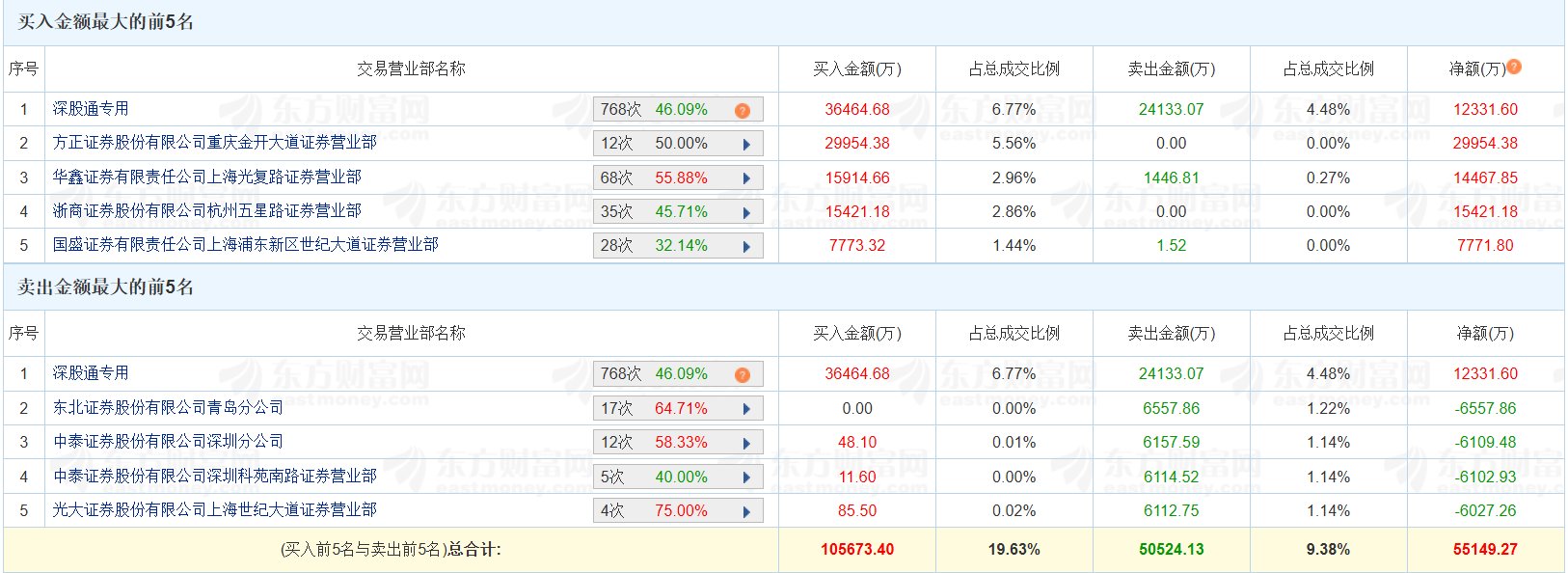Expand 方正证券重庆金开大道 row details arrow

[x=746, y=145]
